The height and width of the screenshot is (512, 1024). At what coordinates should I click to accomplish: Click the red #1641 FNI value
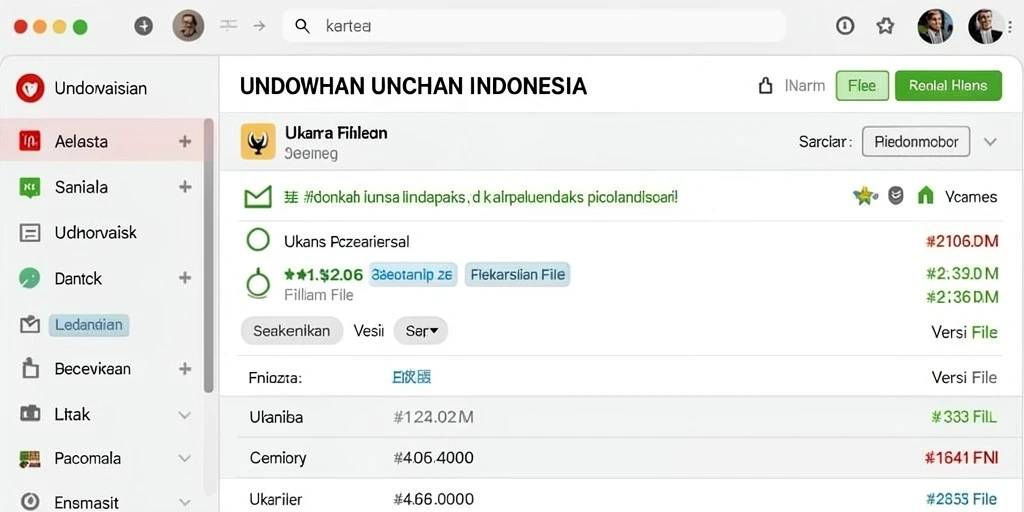(x=962, y=458)
